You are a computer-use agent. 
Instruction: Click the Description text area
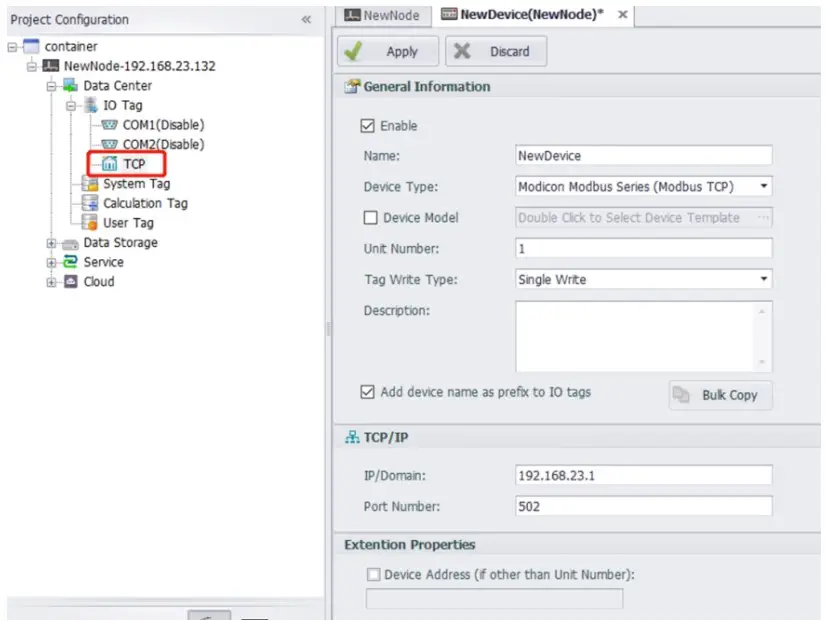click(643, 336)
